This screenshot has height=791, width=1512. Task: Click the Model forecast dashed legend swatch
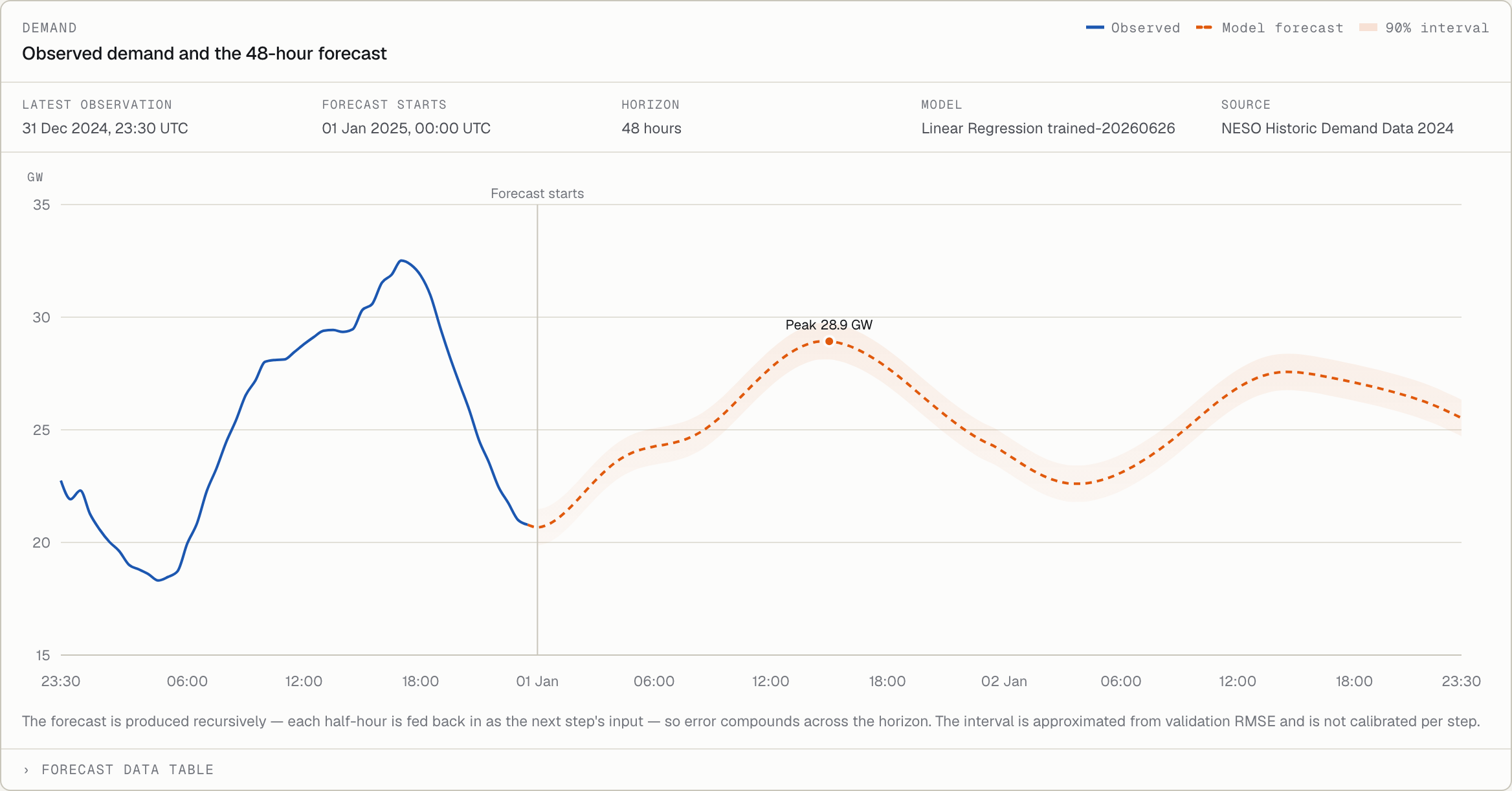click(1204, 28)
